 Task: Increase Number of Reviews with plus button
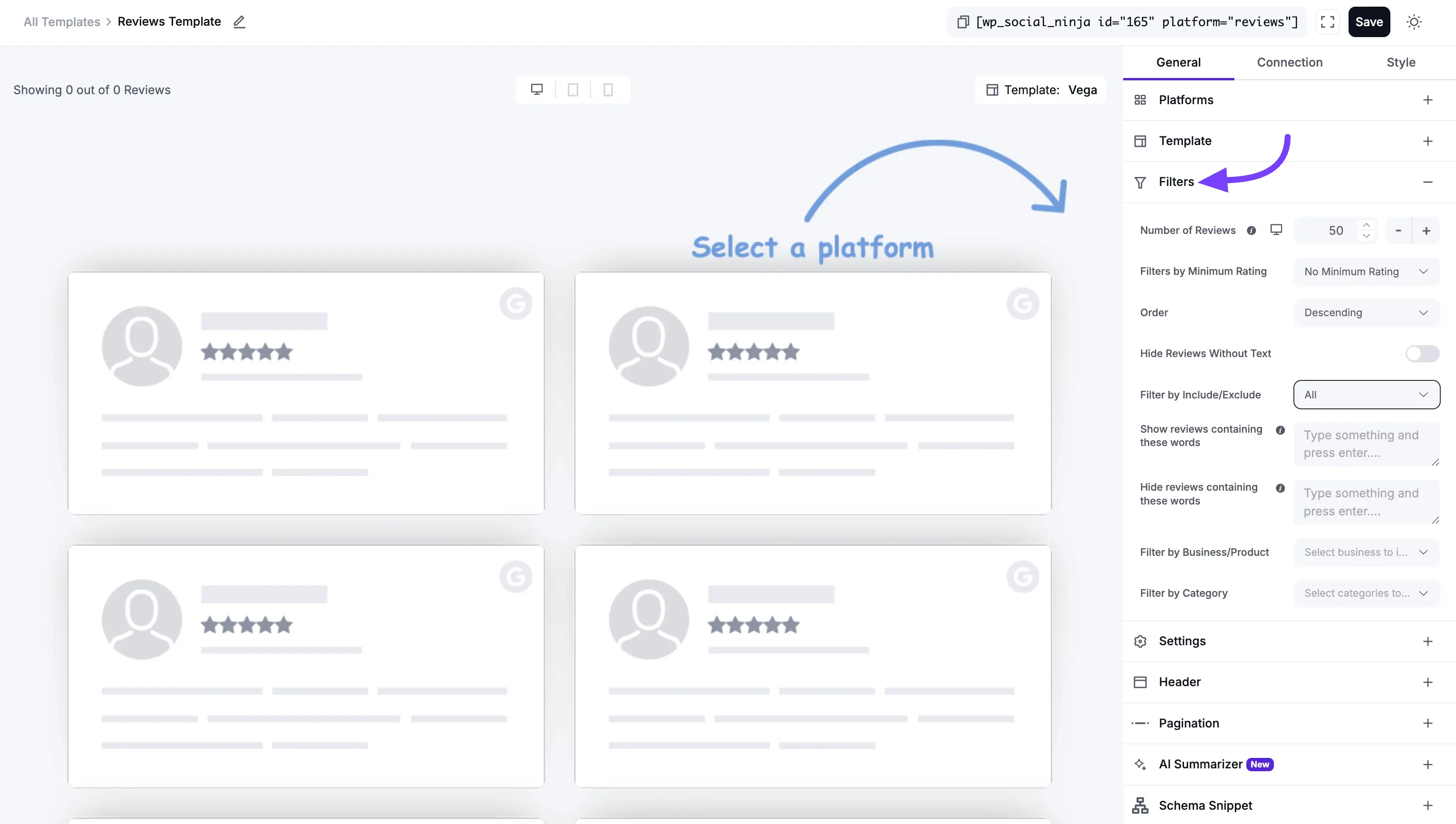(1426, 230)
